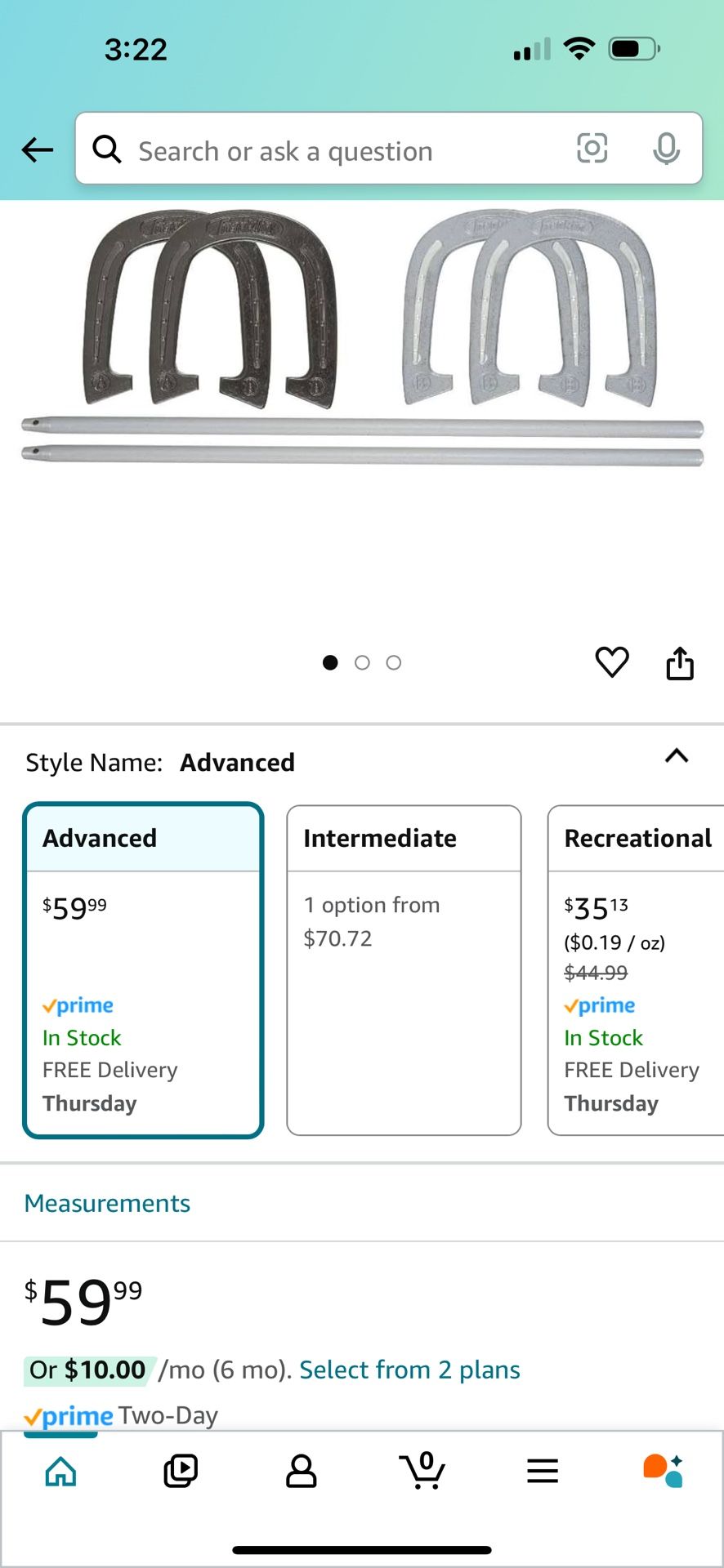
Task: Choose the Intermediate style option
Action: [404, 970]
